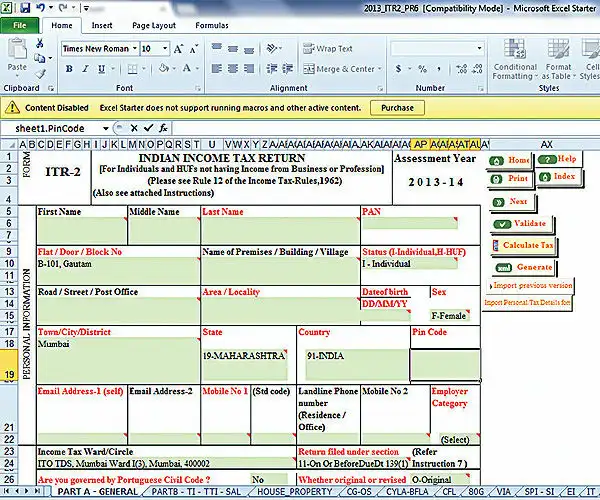Click the Purchase button in warning bar

coord(397,108)
